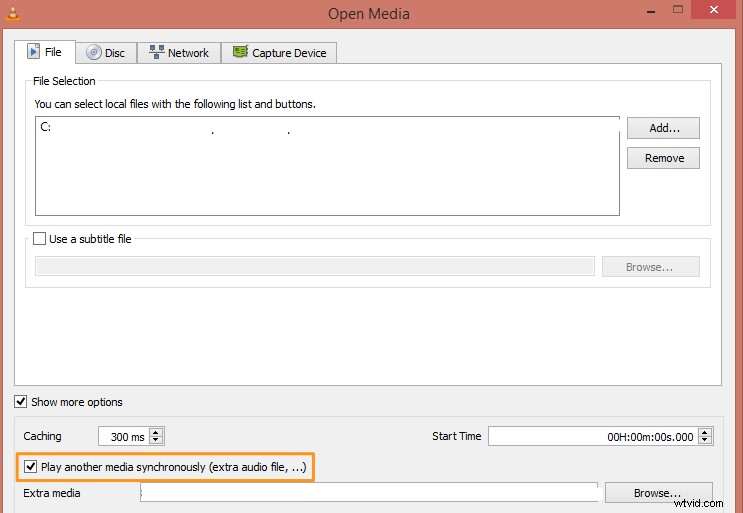
Task: Click the VLC cone icon in title bar
Action: [x=14, y=13]
